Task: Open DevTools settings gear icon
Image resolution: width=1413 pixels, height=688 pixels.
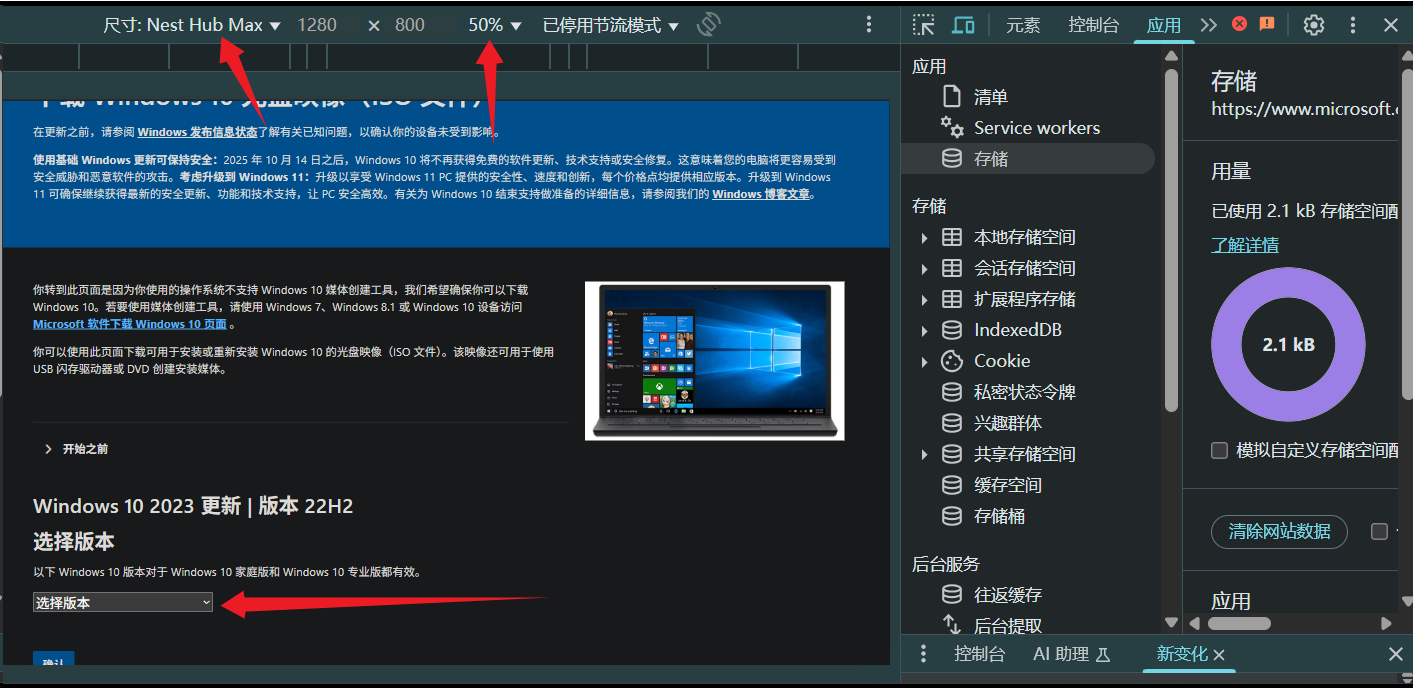Action: [1314, 25]
